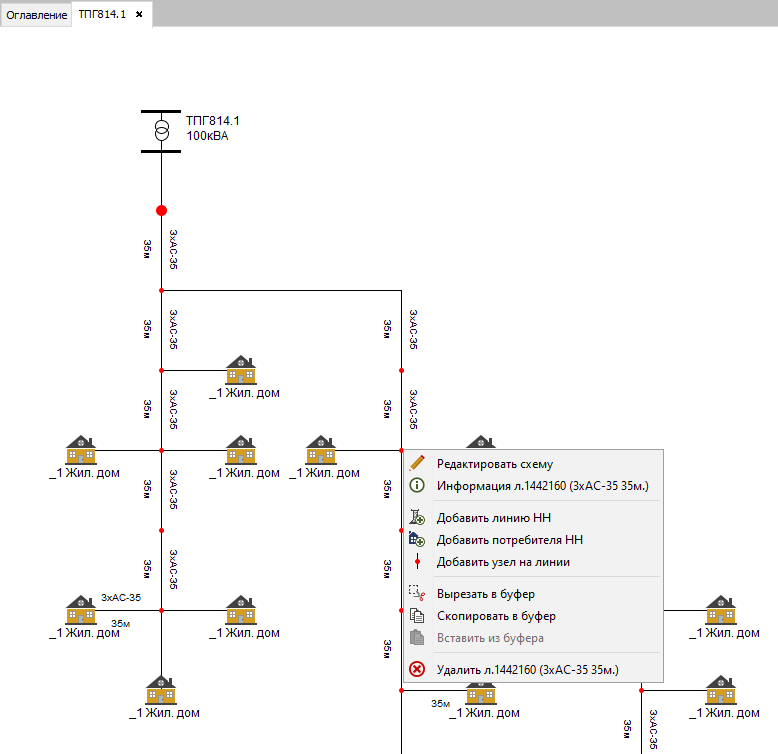778x754 pixels.
Task: Click the large red node below the transformer
Action: coord(161,210)
